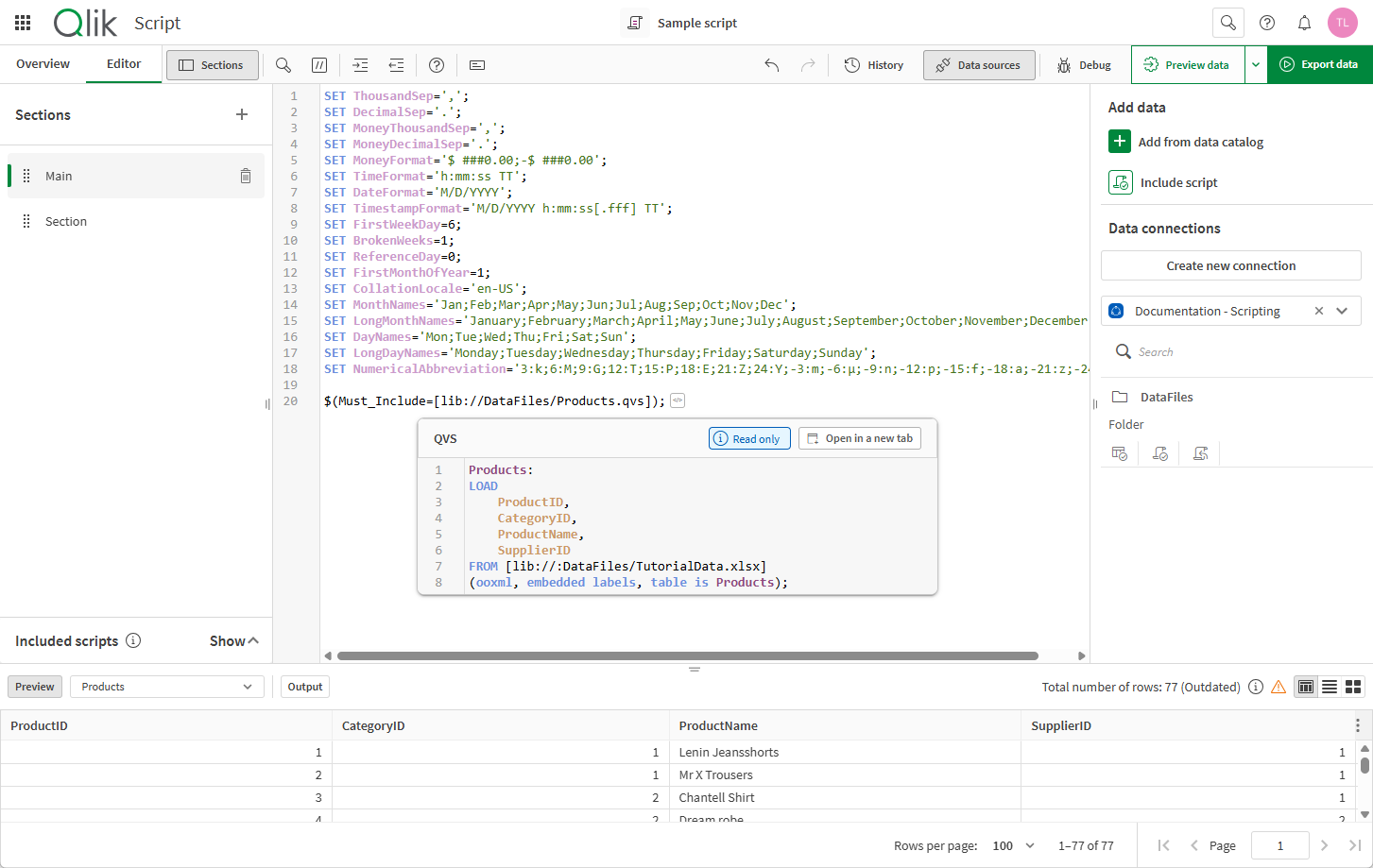Screen dimensions: 1373x868
Task: Switch preview to list view layout
Action: point(1331,687)
